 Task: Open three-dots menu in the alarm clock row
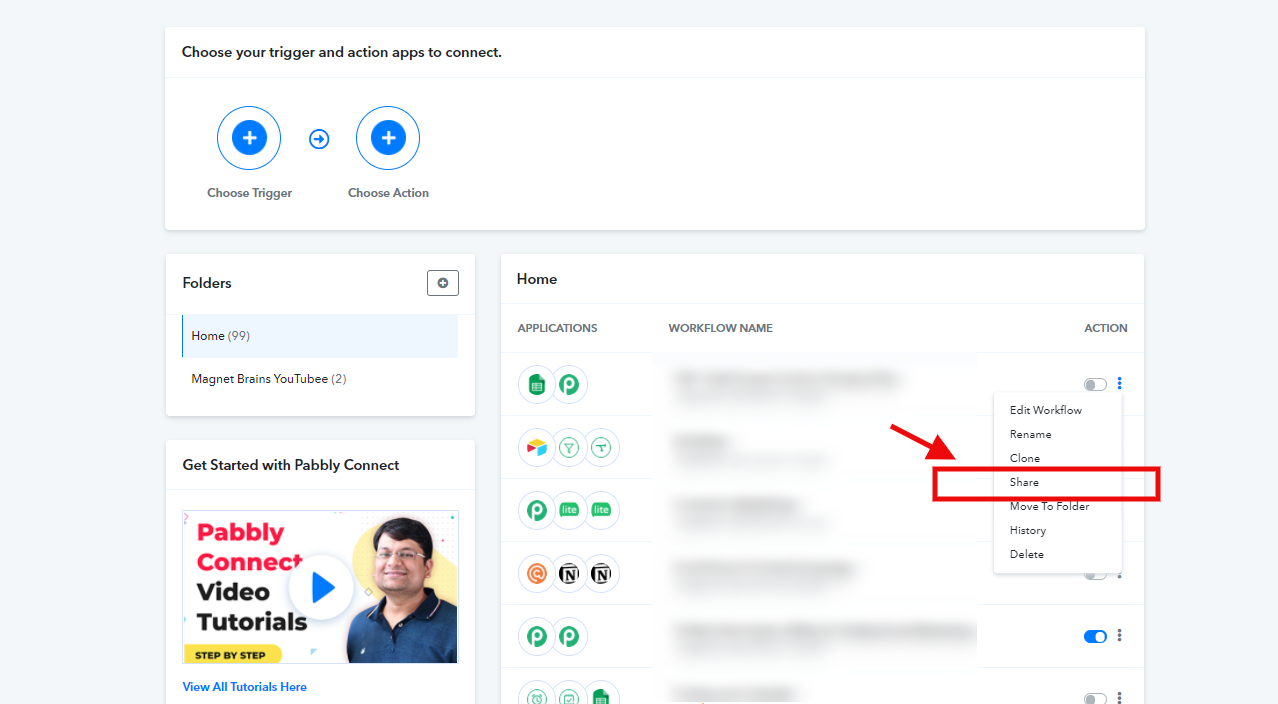point(1120,698)
